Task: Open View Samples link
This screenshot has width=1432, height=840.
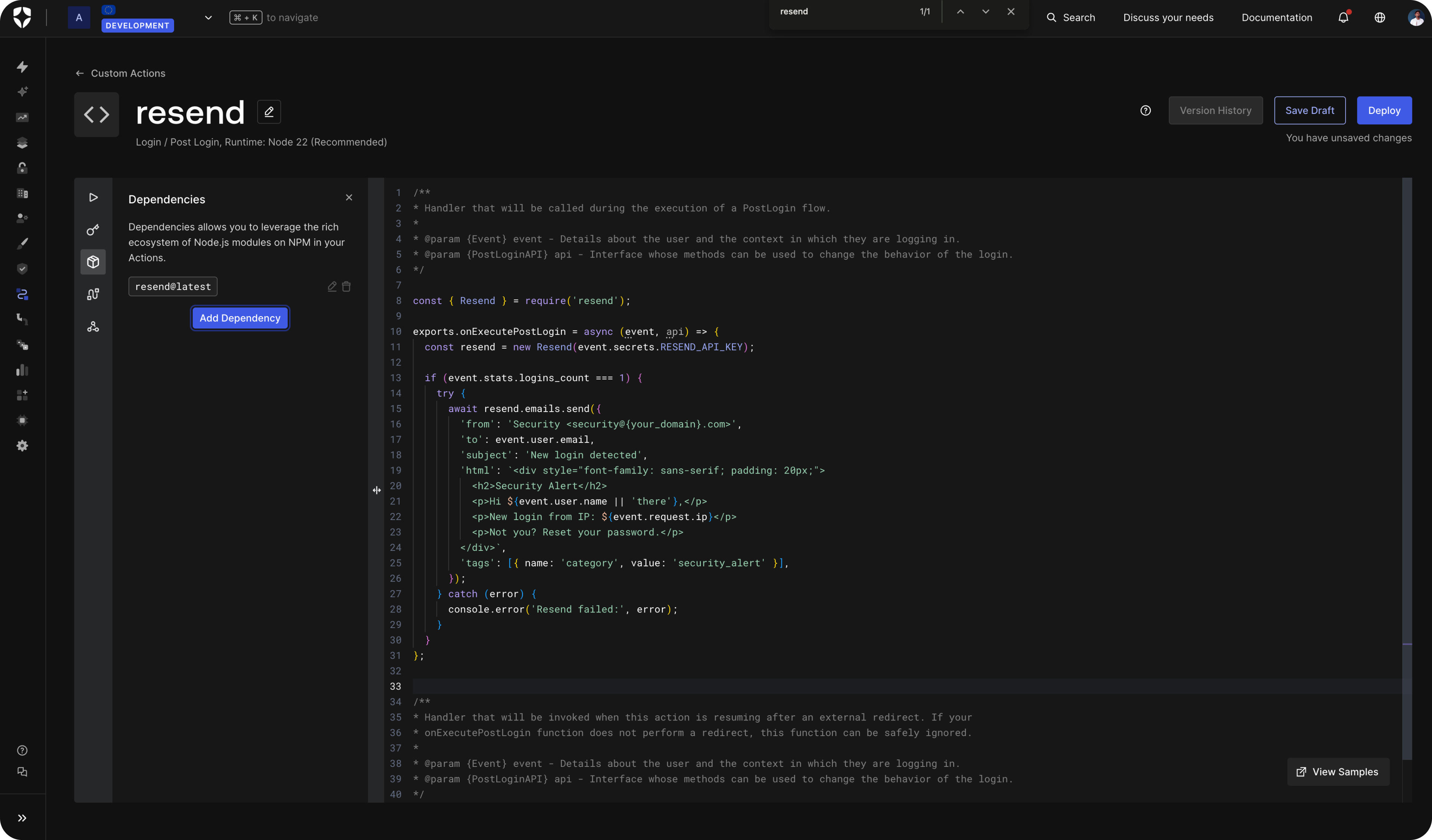Action: tap(1338, 772)
